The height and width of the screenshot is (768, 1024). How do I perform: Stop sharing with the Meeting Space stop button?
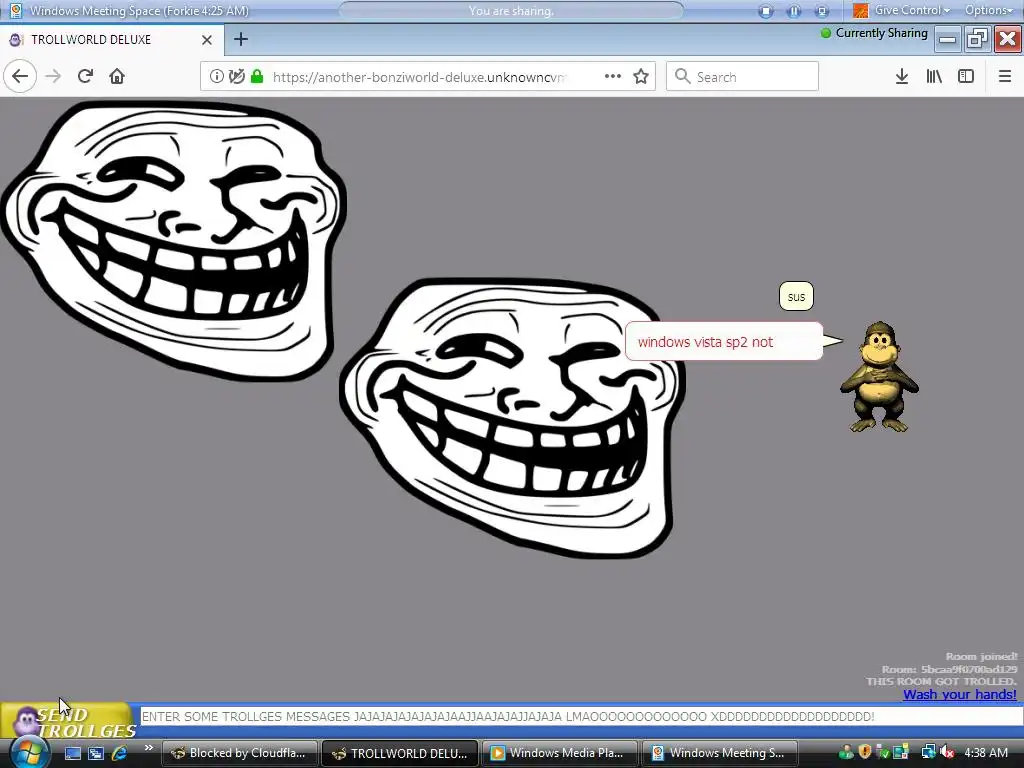(x=765, y=11)
